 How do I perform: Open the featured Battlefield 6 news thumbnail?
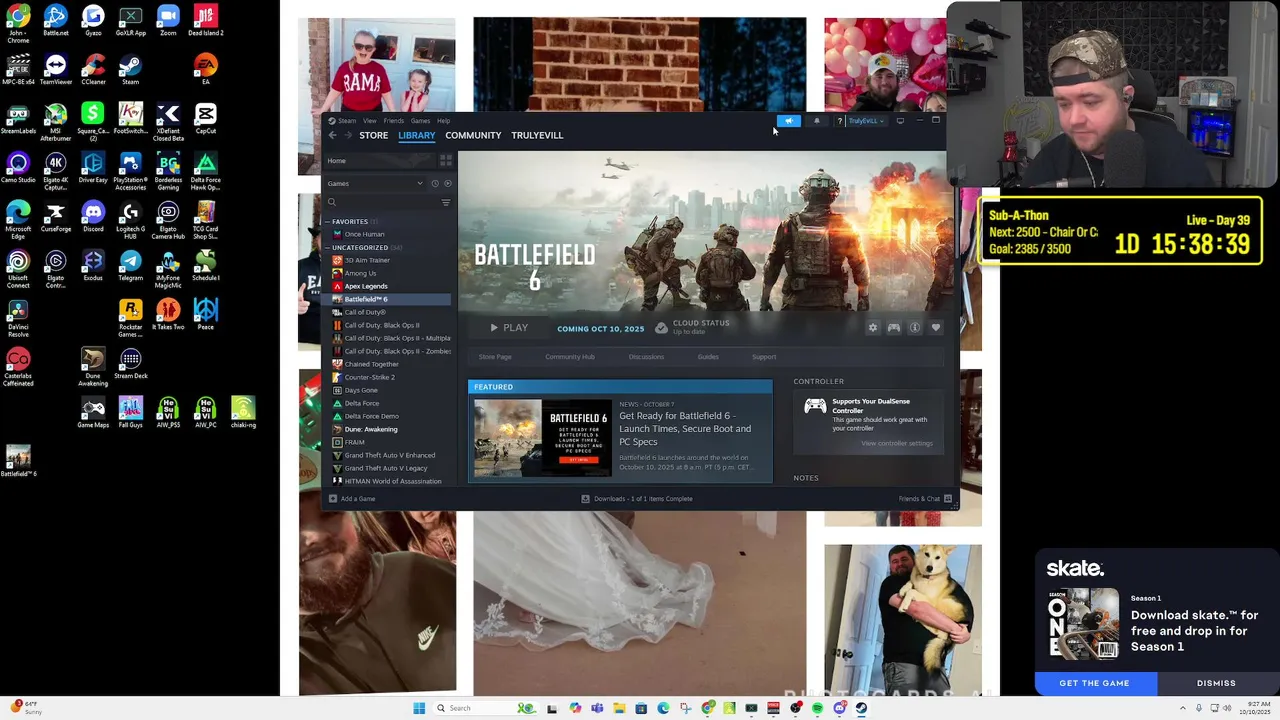(x=542, y=437)
